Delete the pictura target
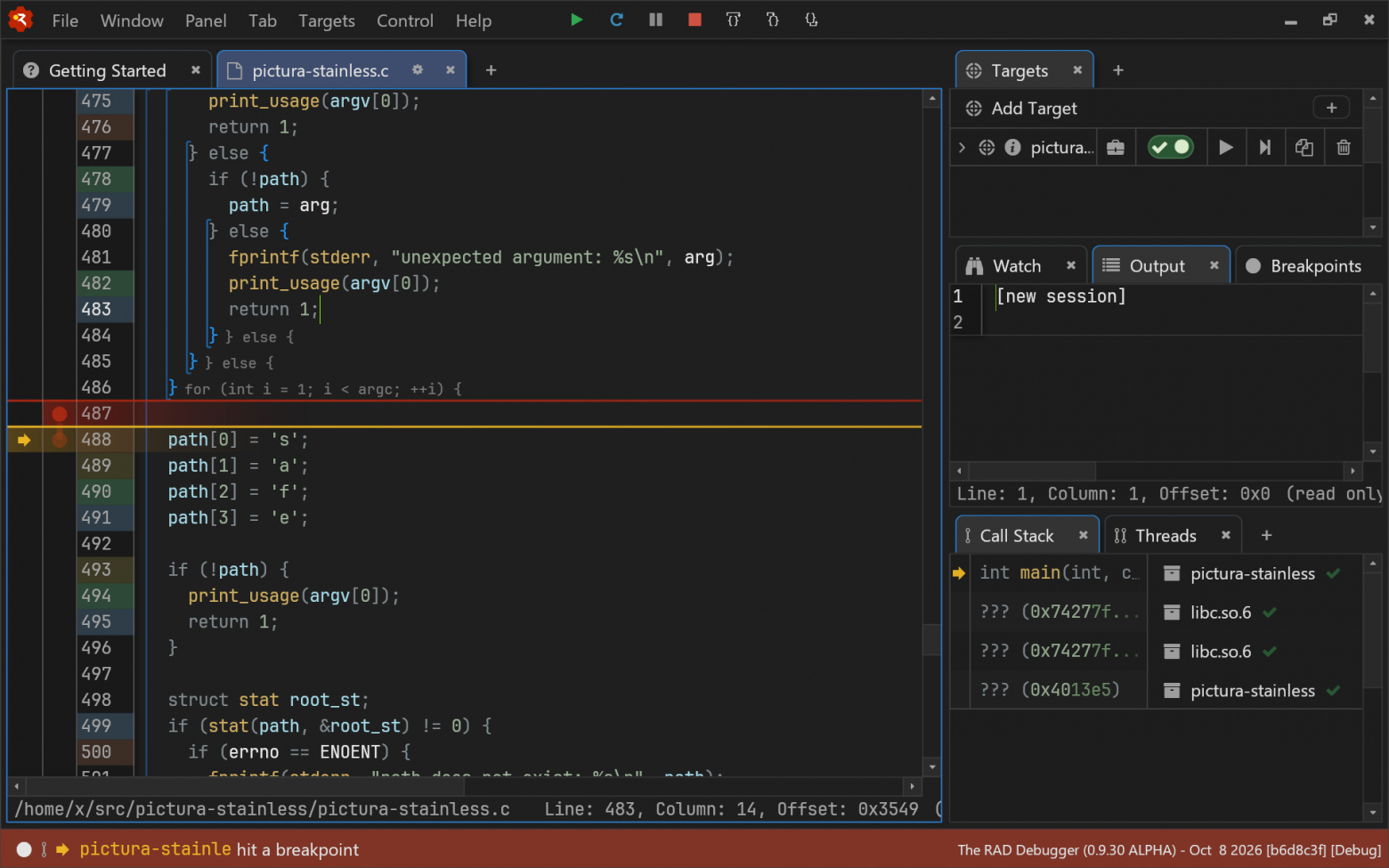The image size is (1389, 868). click(1344, 147)
